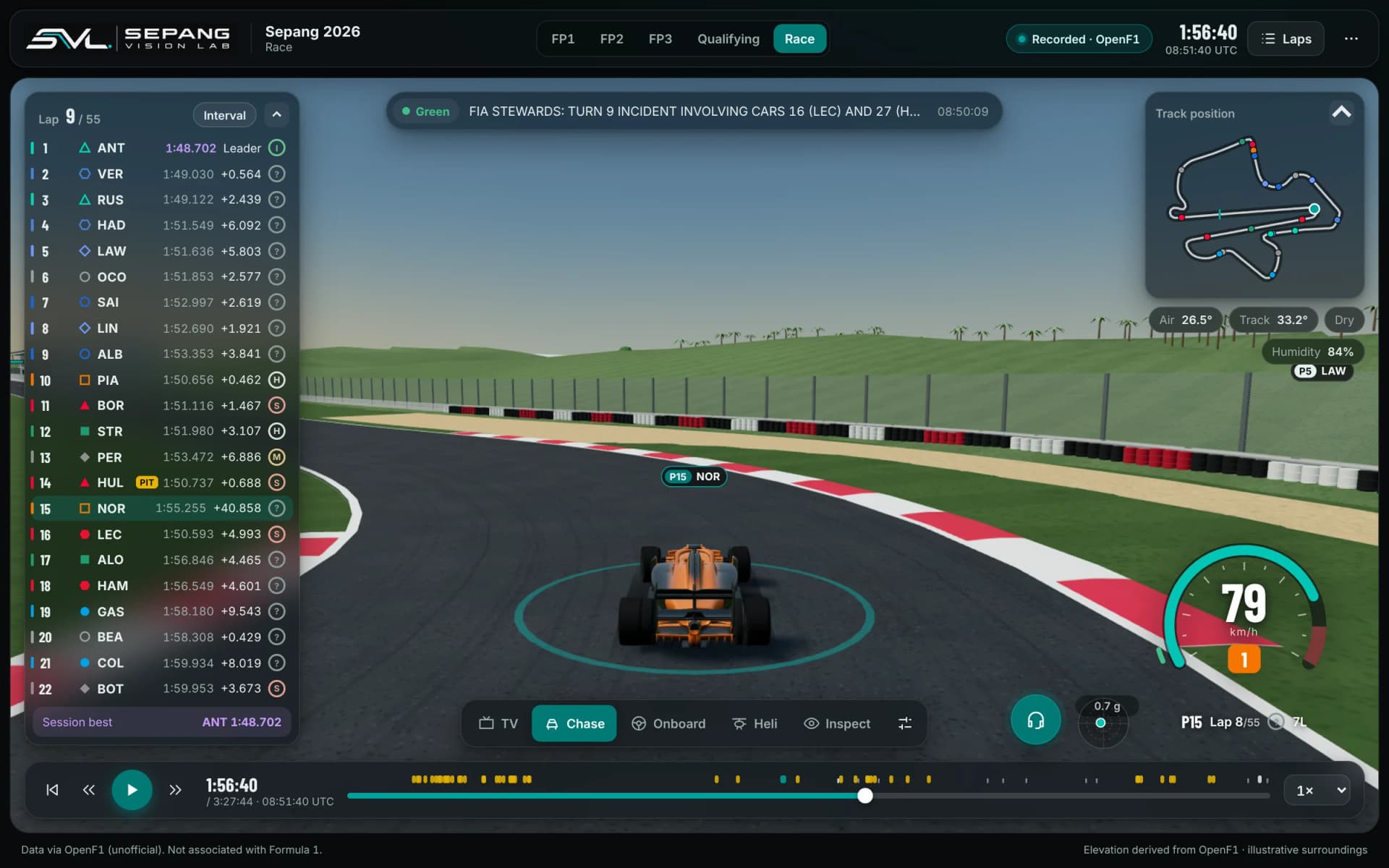
Task: Open the FP1 session tab
Action: [563, 39]
